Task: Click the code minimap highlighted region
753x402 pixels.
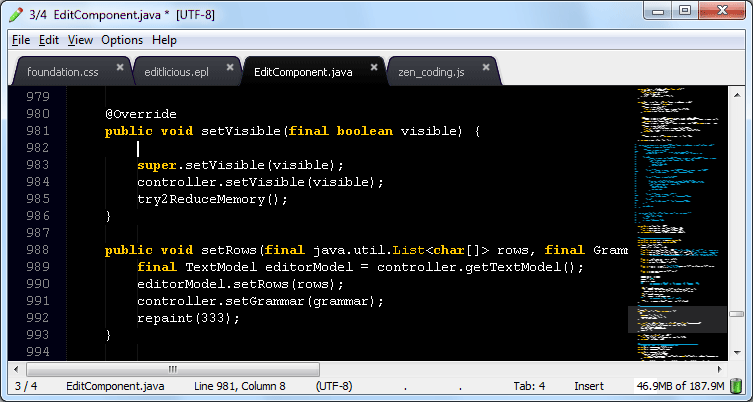Action: coord(677,319)
